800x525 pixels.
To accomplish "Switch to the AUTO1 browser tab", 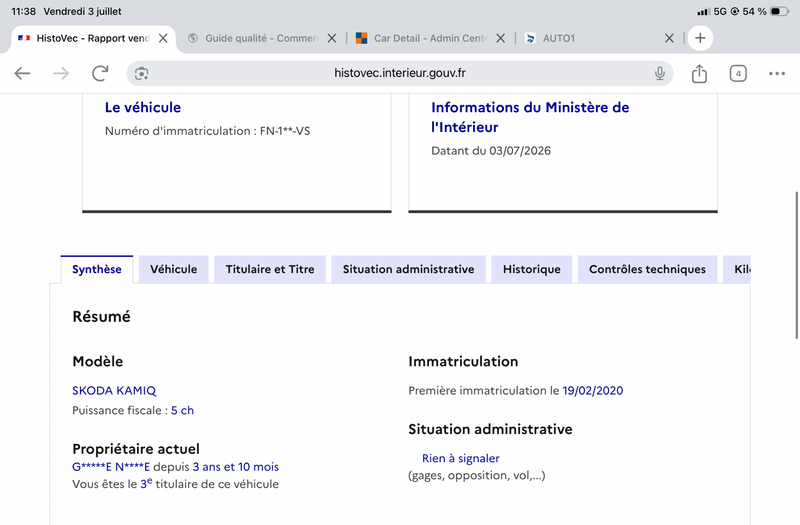I will (x=592, y=38).
